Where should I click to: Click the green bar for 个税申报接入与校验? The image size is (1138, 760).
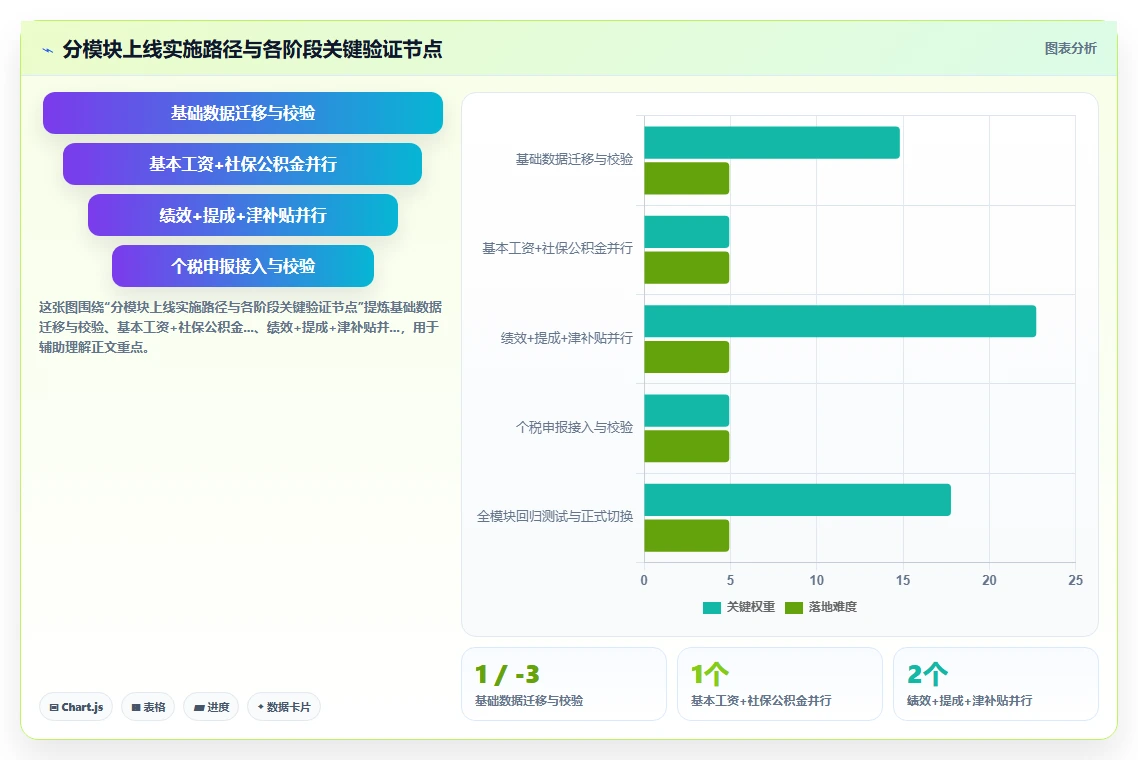click(687, 446)
